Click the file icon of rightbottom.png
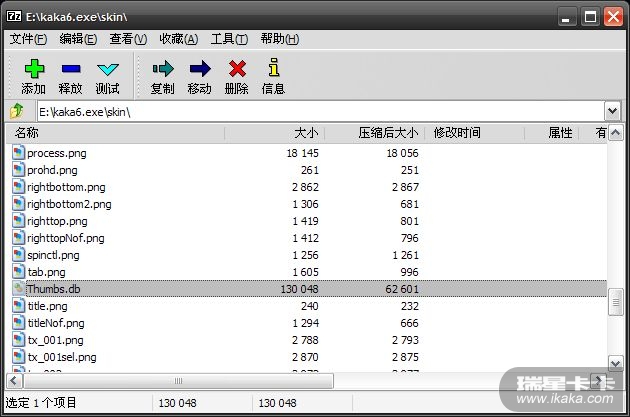The image size is (630, 417). tap(18, 187)
